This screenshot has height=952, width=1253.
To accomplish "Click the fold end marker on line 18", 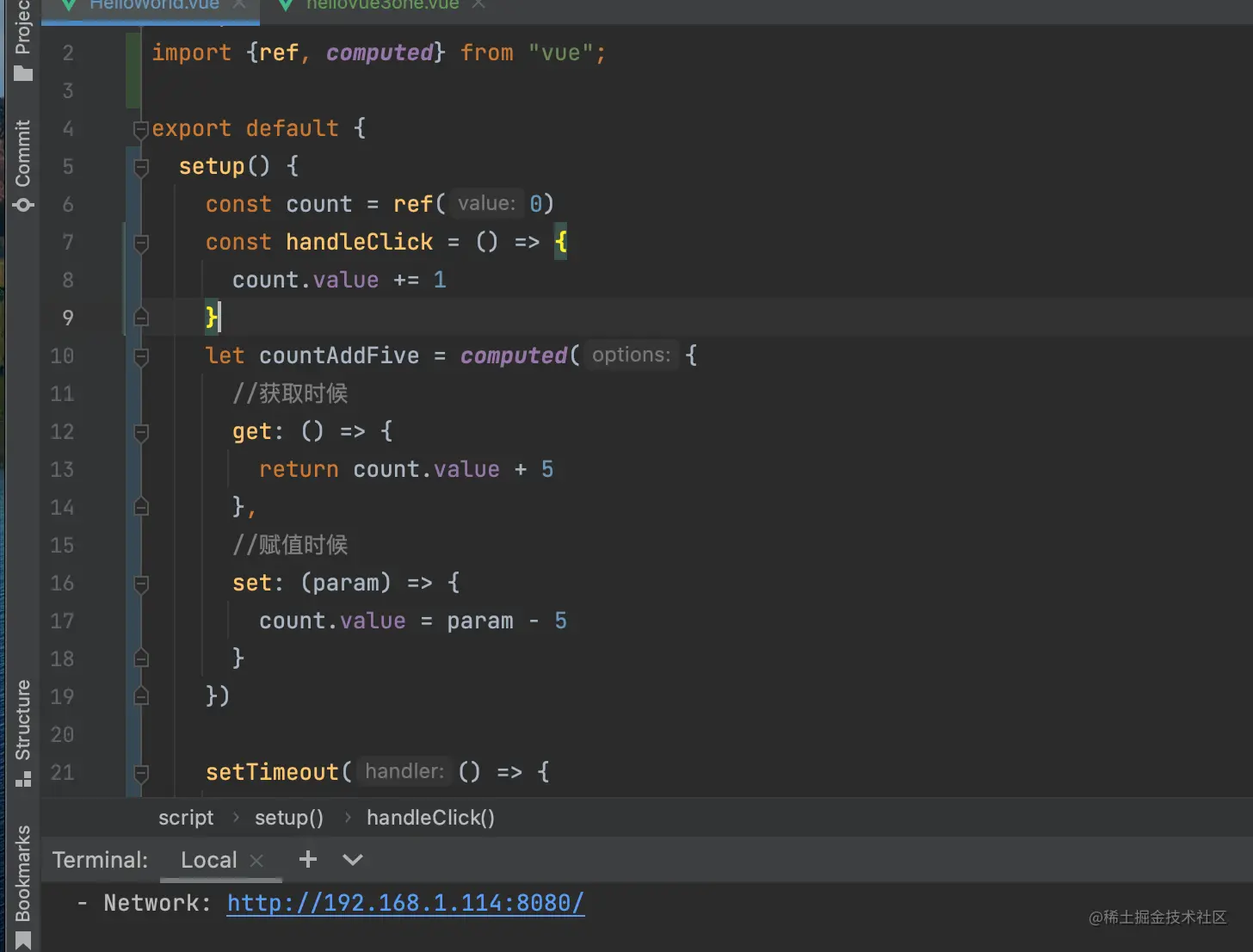I will pos(141,659).
